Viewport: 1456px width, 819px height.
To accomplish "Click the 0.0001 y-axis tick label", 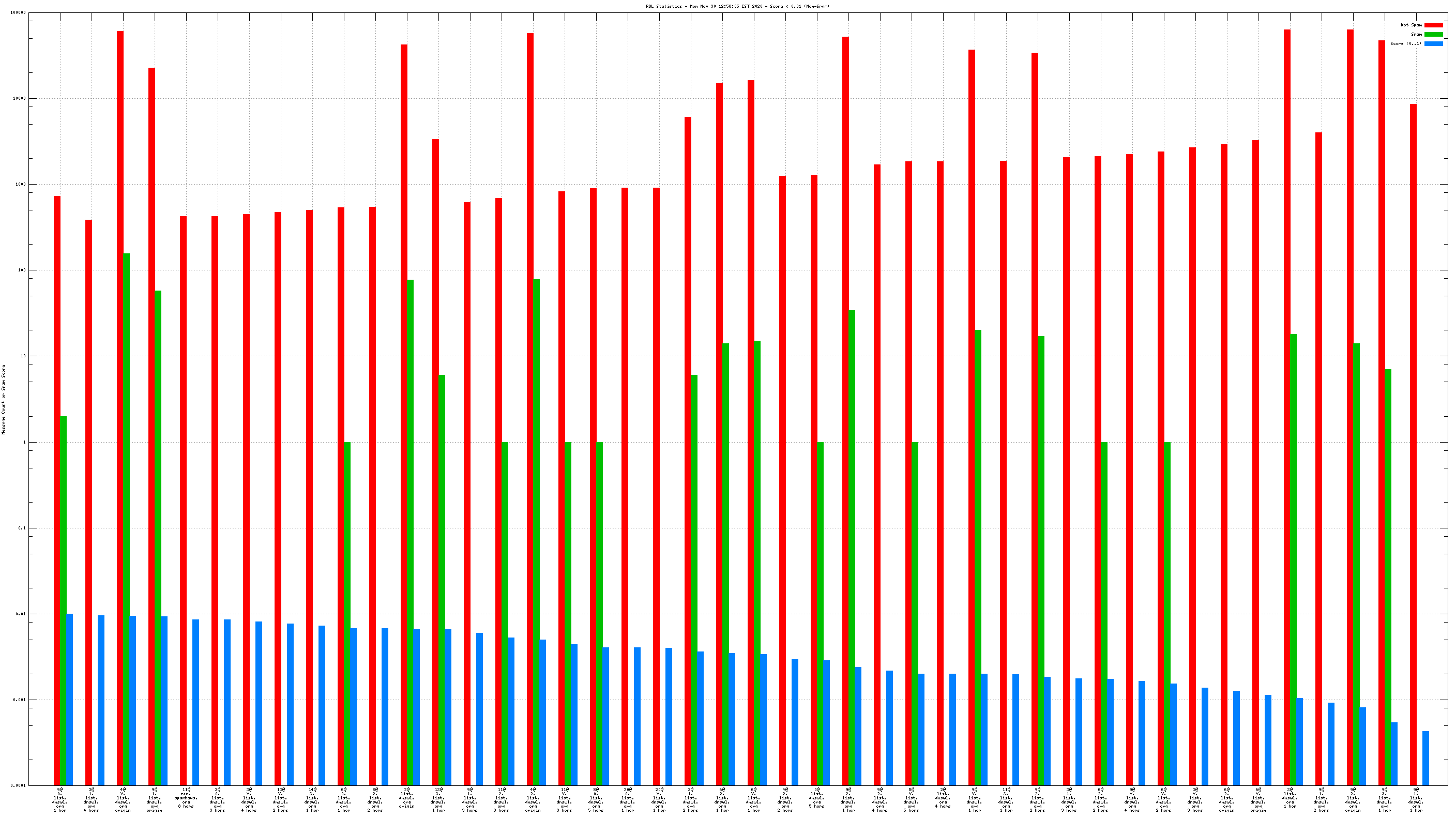I will click(19, 786).
